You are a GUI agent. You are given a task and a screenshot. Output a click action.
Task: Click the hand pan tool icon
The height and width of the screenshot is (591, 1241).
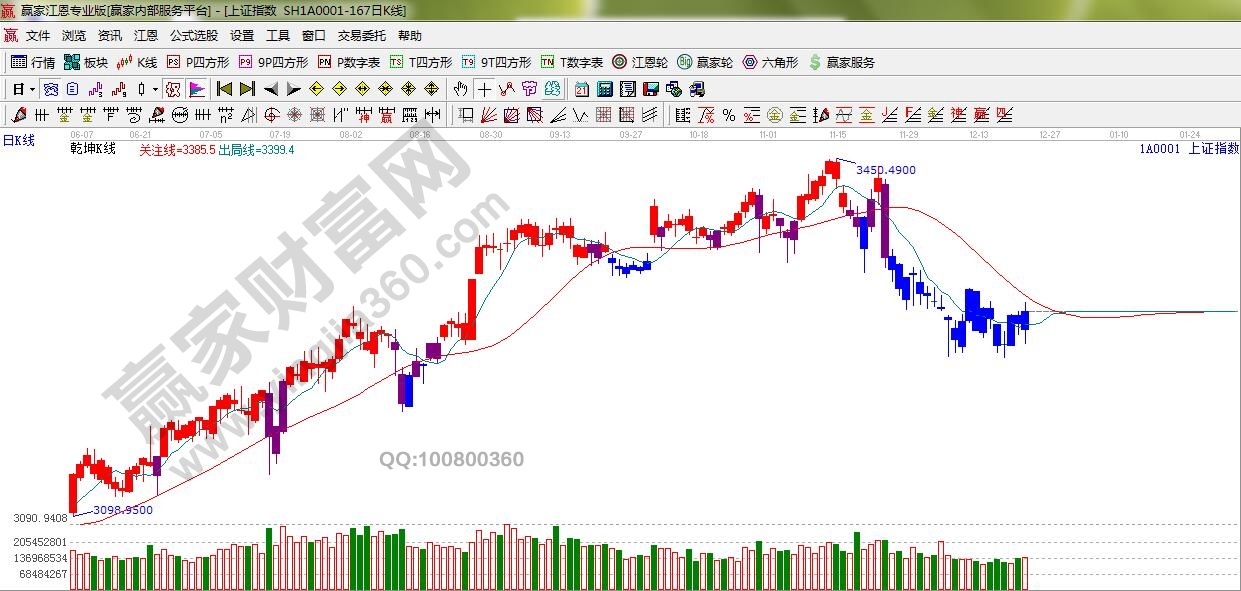point(460,89)
